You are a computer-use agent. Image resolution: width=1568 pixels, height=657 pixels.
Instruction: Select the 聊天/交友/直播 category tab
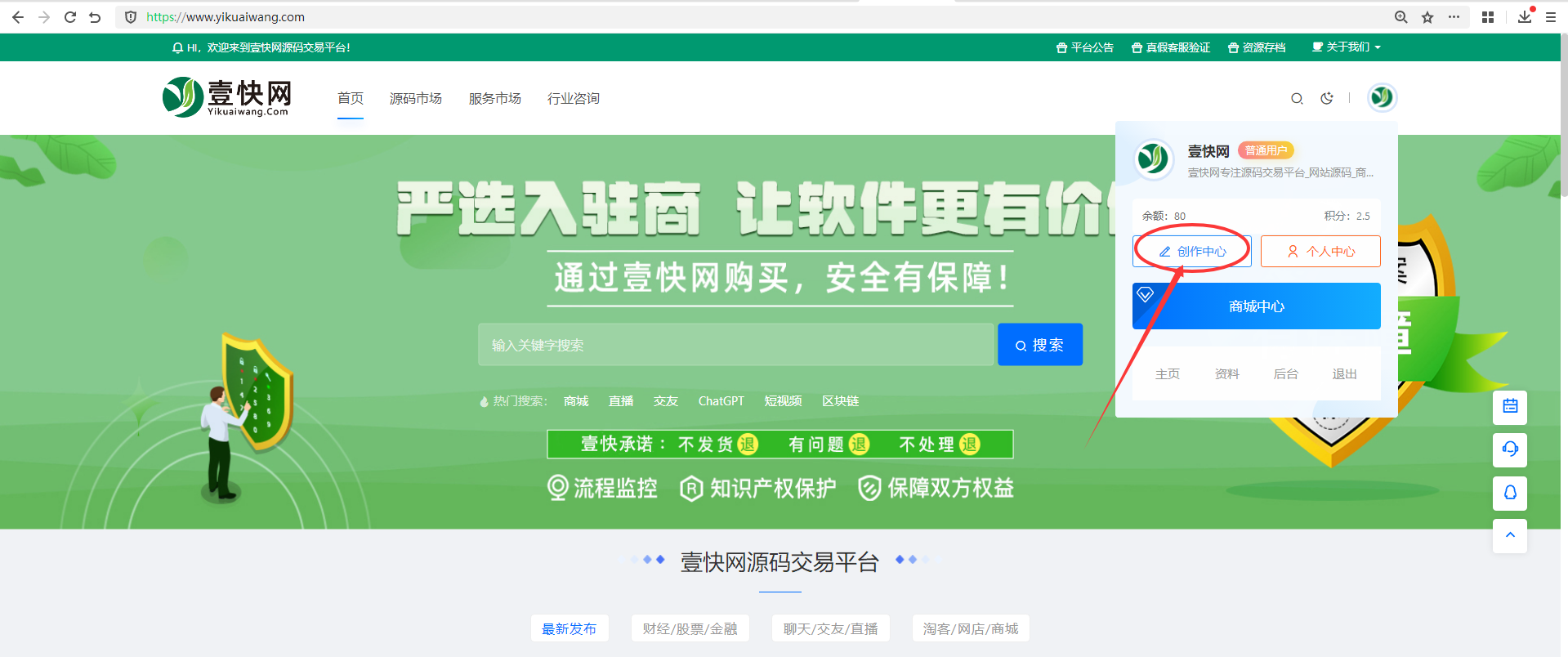click(x=831, y=628)
